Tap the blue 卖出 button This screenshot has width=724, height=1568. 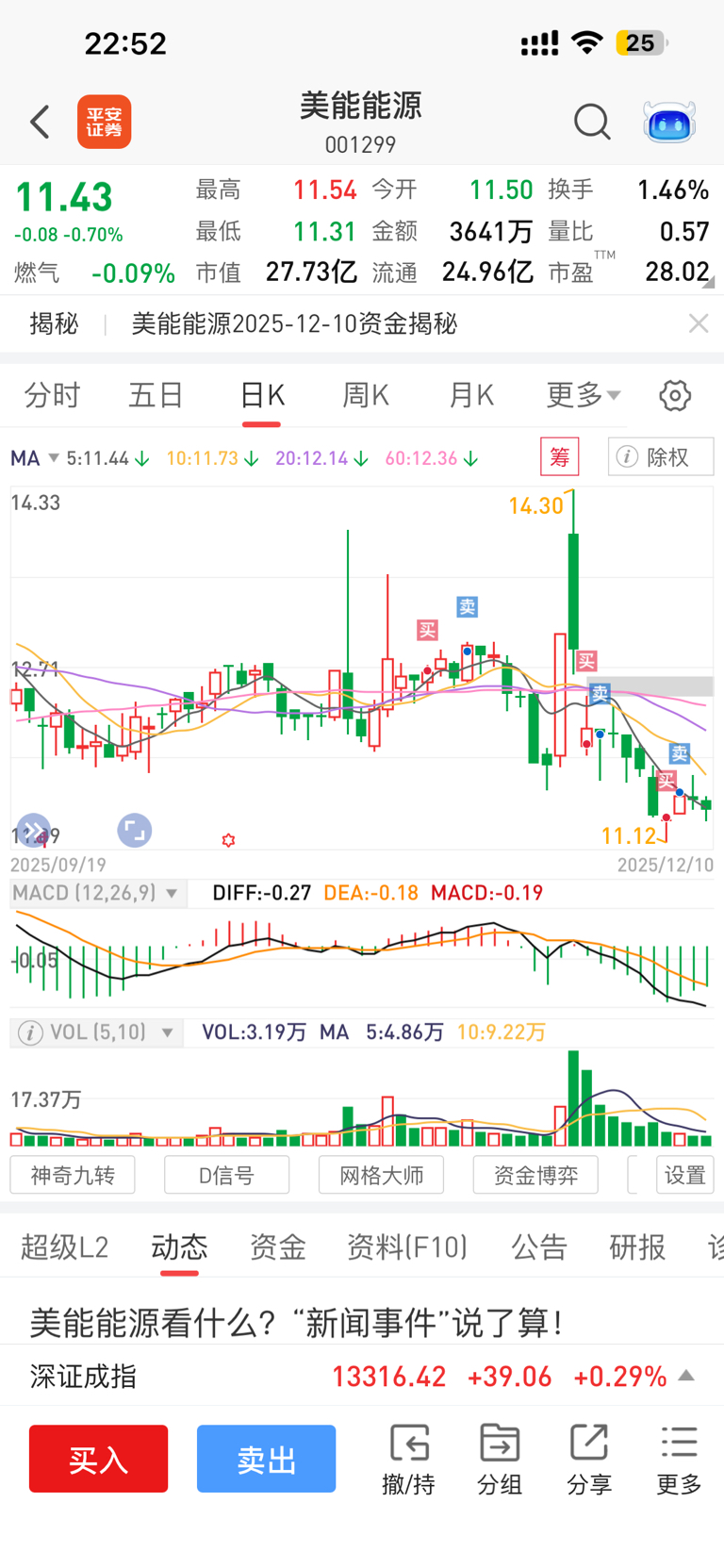[x=266, y=1459]
